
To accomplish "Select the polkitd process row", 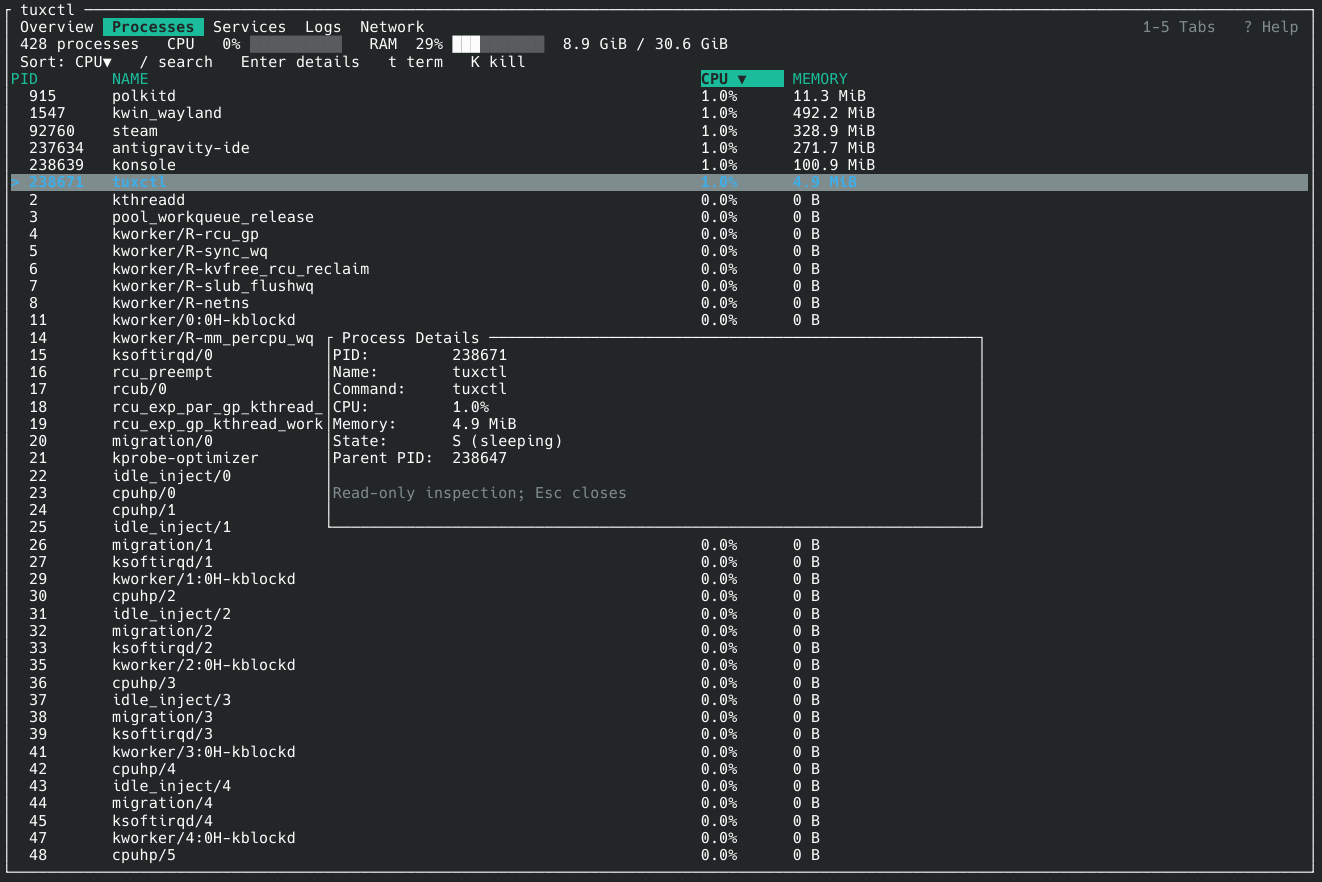I will point(659,96).
